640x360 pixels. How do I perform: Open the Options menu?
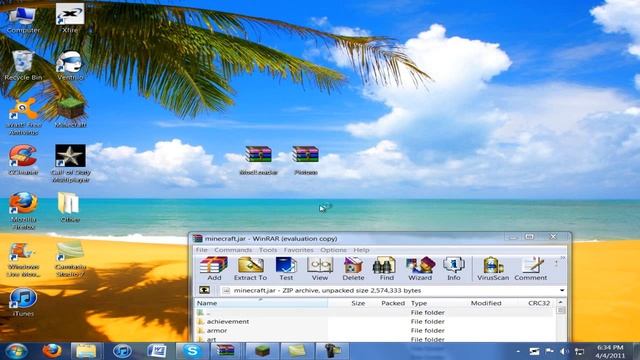tap(333, 250)
